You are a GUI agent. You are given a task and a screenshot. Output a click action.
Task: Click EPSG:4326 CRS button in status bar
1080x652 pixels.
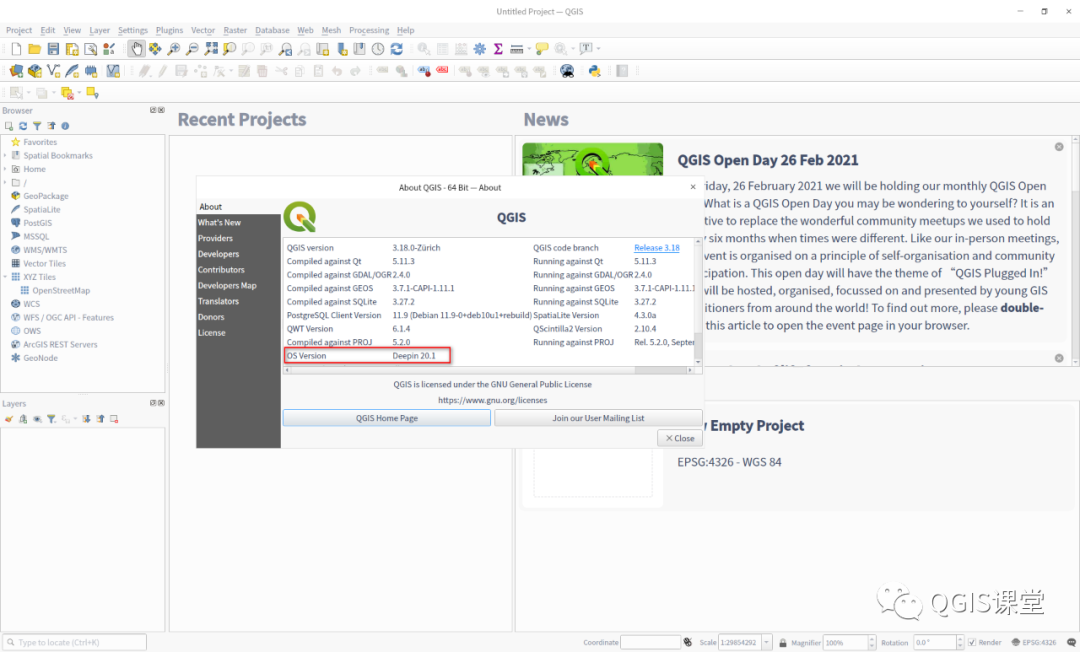point(1033,642)
